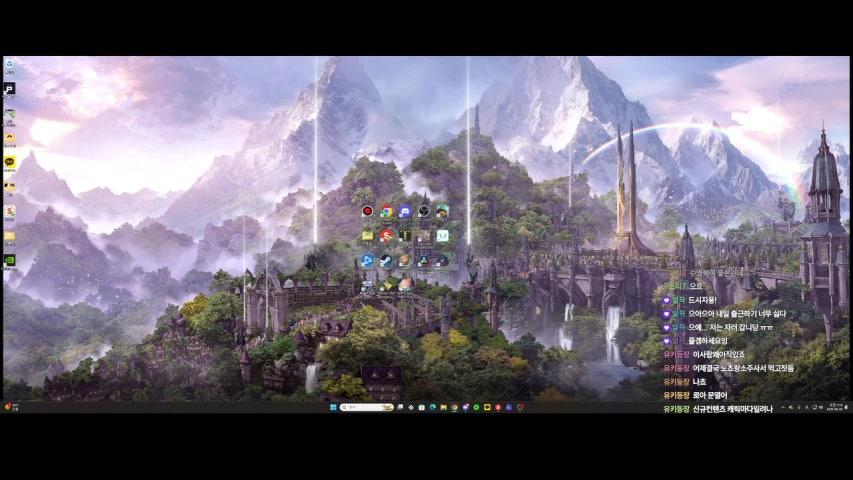Open the white V logo app shortcut
The height and width of the screenshot is (480, 853).
[443, 236]
